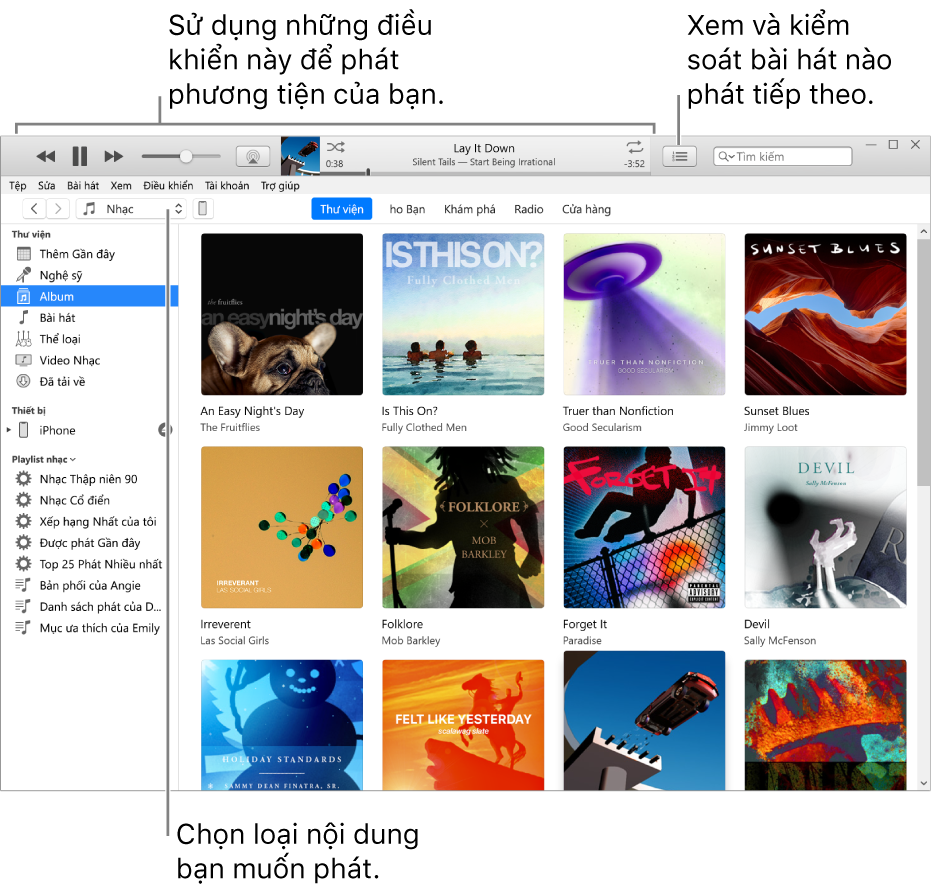Image resolution: width=931 pixels, height=891 pixels.
Task: Open the Điều khiển menu
Action: 168,186
